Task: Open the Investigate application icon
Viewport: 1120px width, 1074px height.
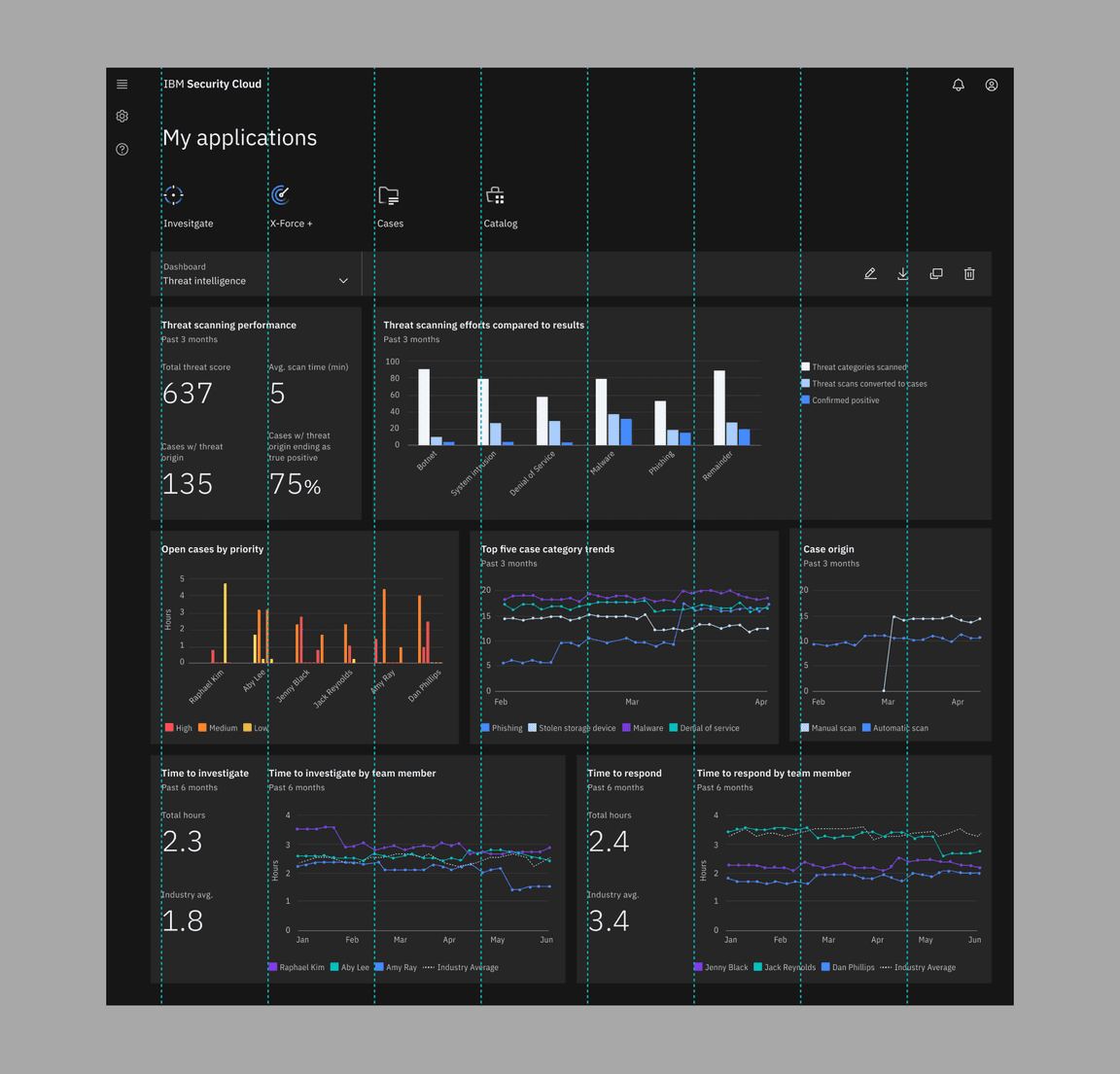Action: pyautogui.click(x=173, y=195)
